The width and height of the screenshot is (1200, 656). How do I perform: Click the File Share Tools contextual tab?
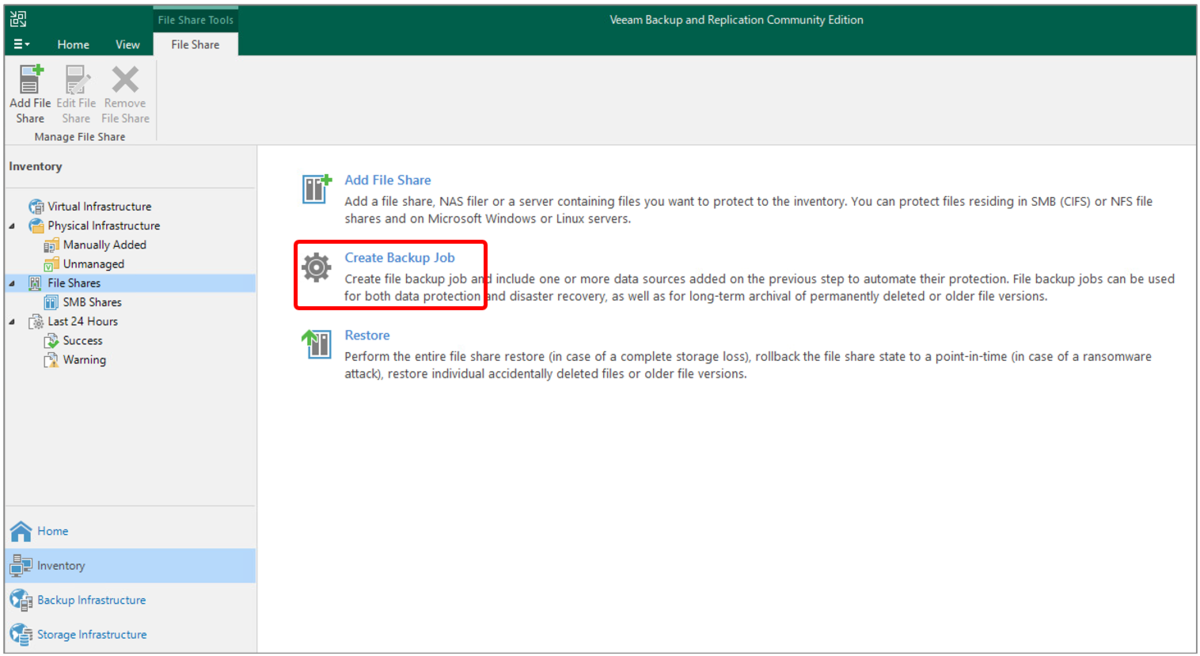(x=195, y=20)
